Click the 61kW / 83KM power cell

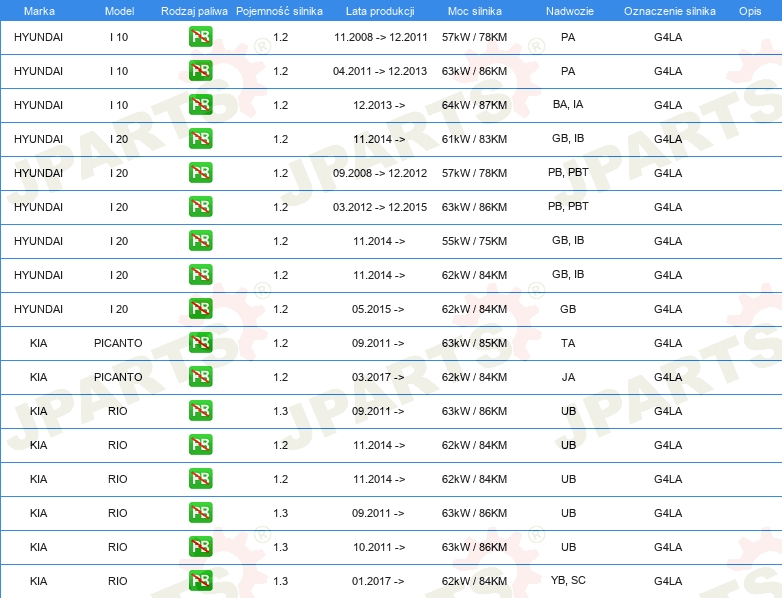coord(474,139)
